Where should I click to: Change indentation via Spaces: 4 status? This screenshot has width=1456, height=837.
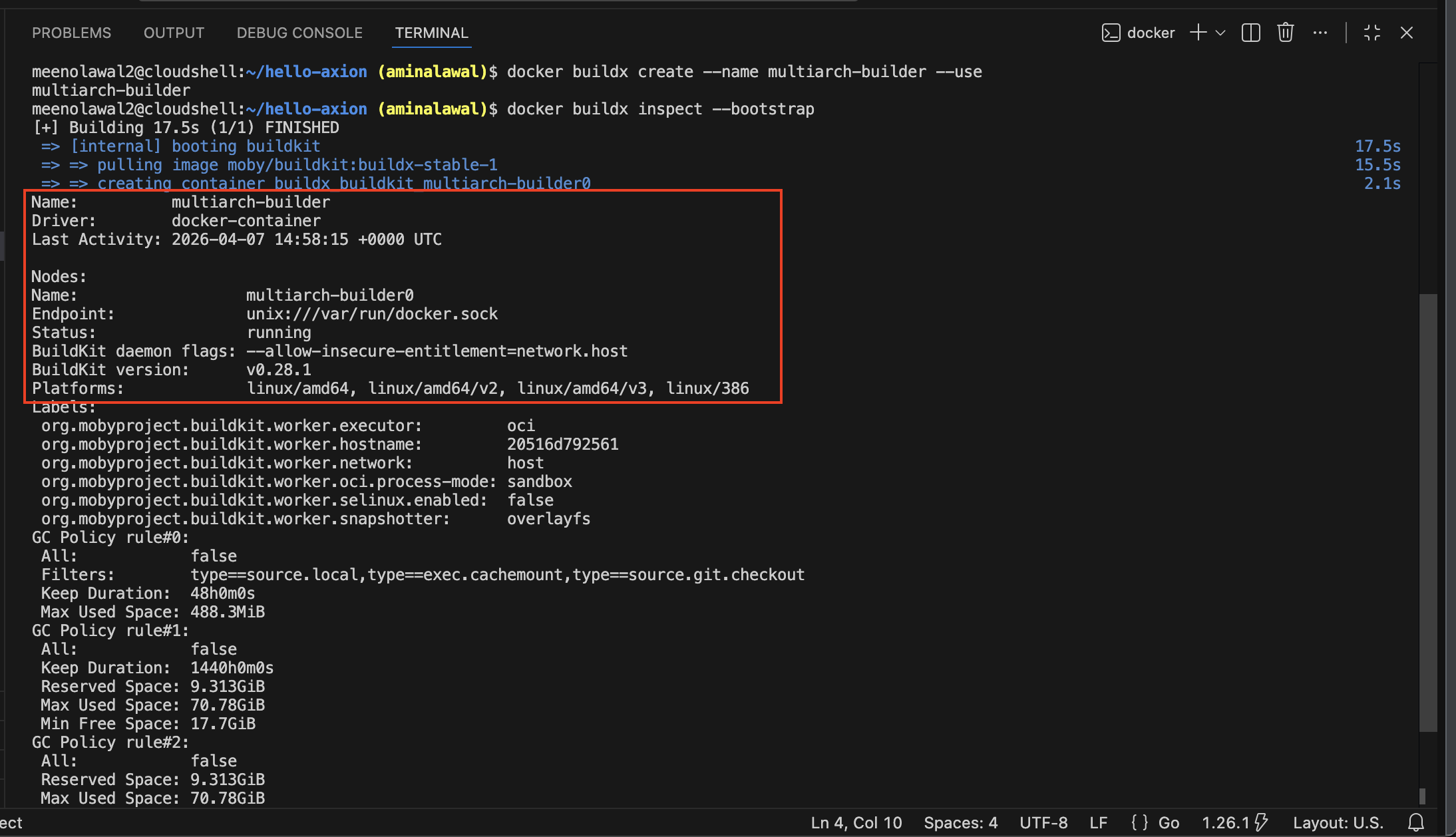coord(960,823)
